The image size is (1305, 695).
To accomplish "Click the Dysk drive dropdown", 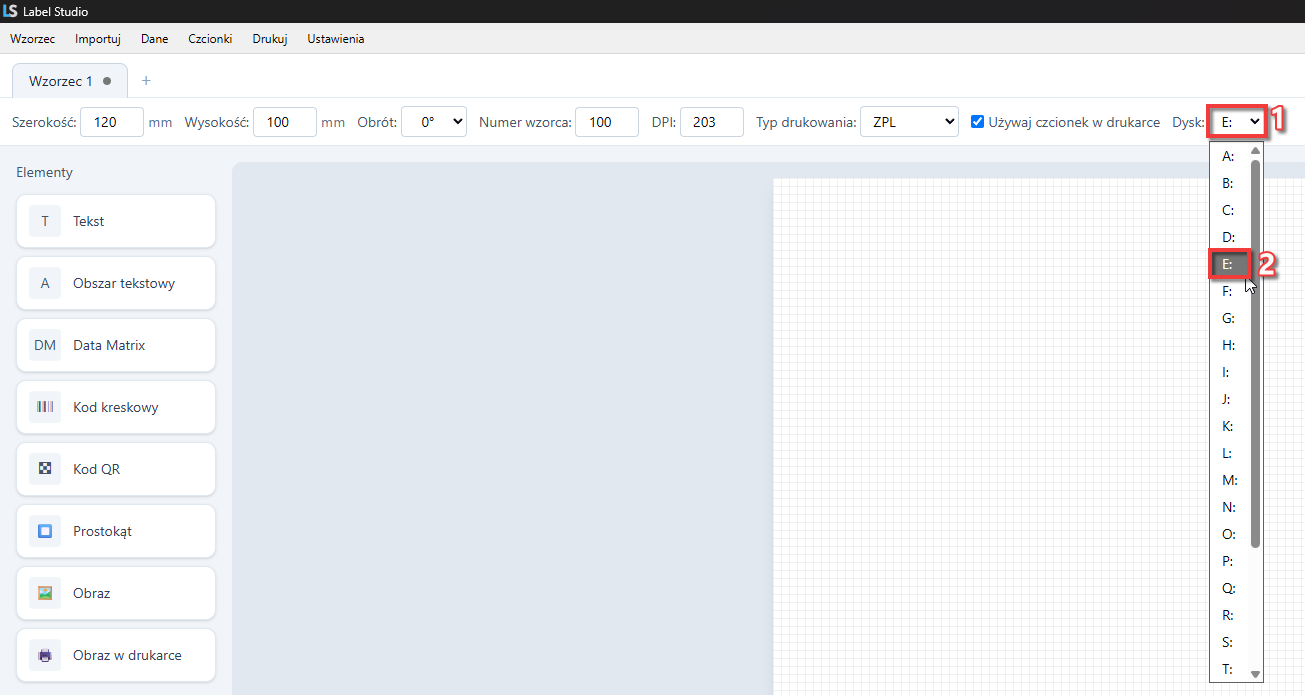I will coord(1238,122).
